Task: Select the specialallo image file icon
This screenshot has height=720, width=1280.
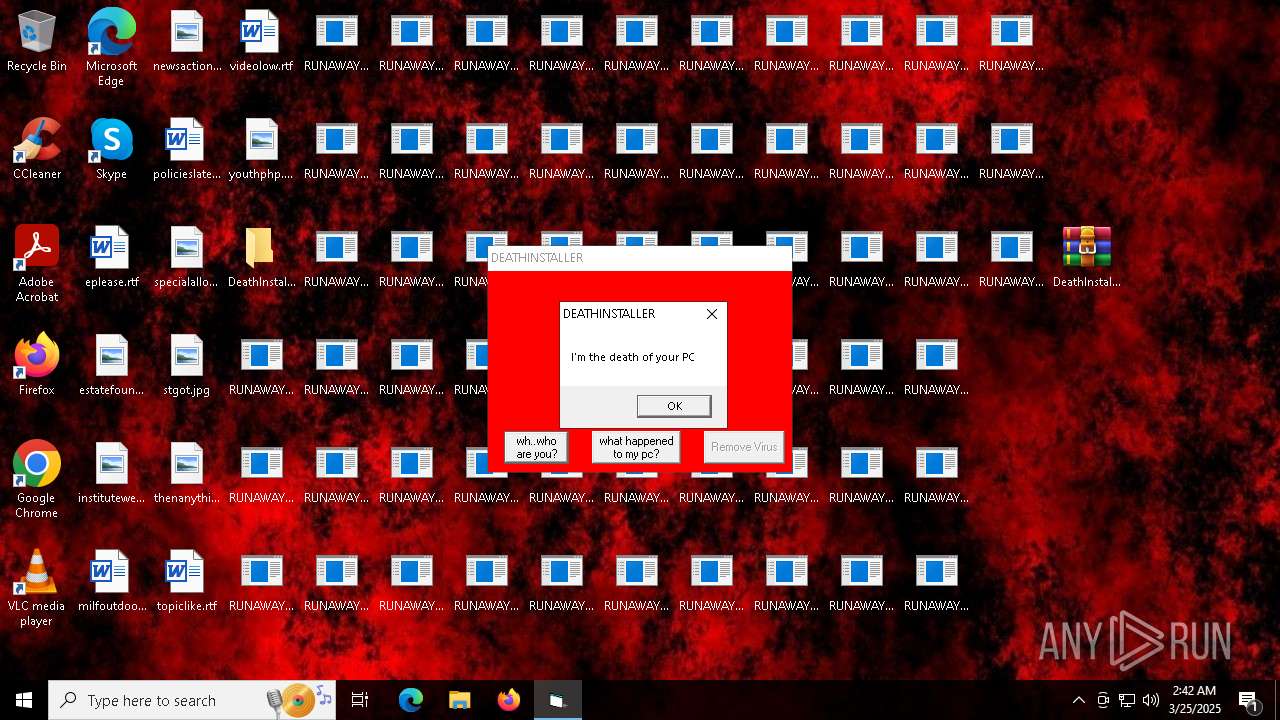Action: coord(186,257)
